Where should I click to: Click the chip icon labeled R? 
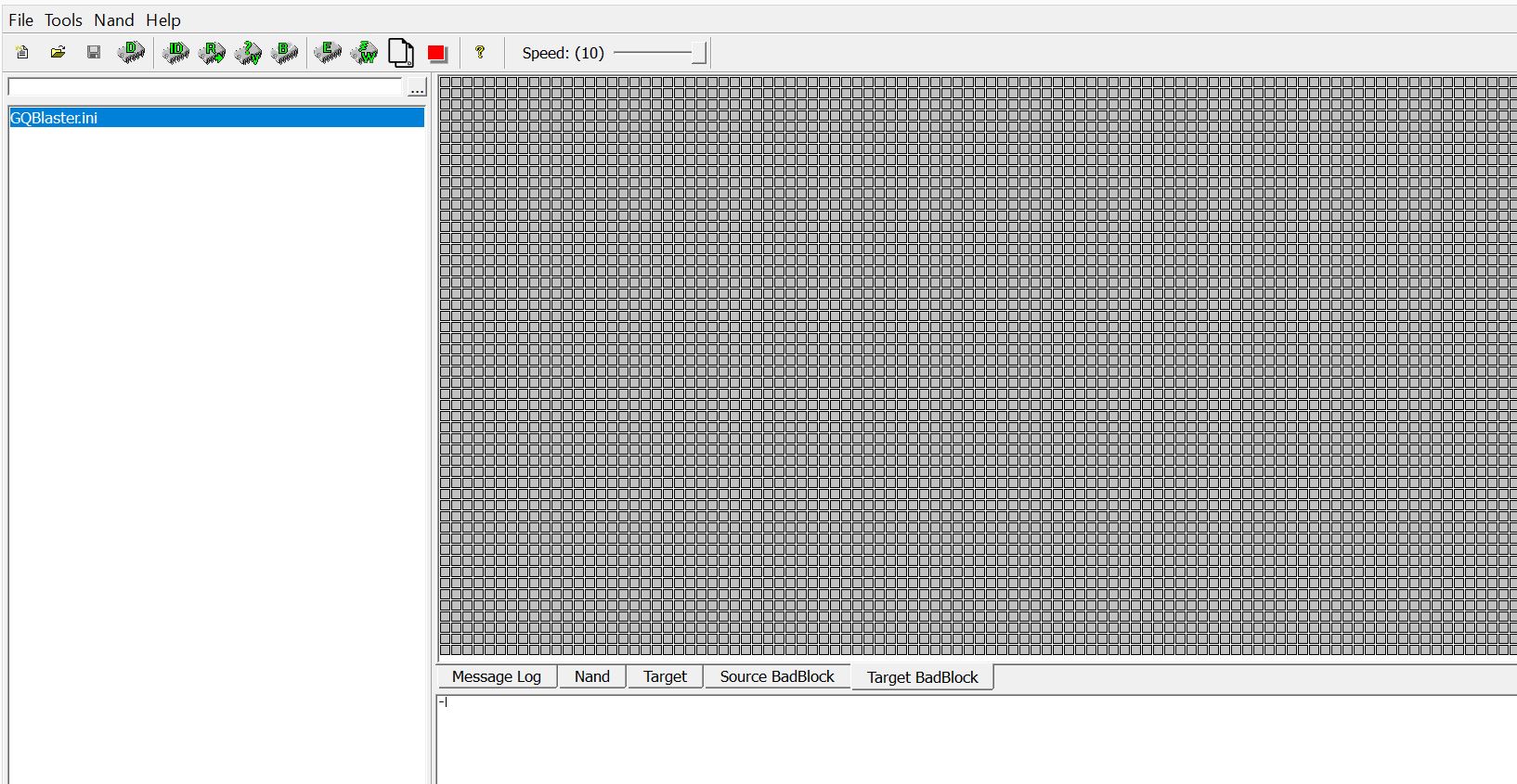(212, 53)
